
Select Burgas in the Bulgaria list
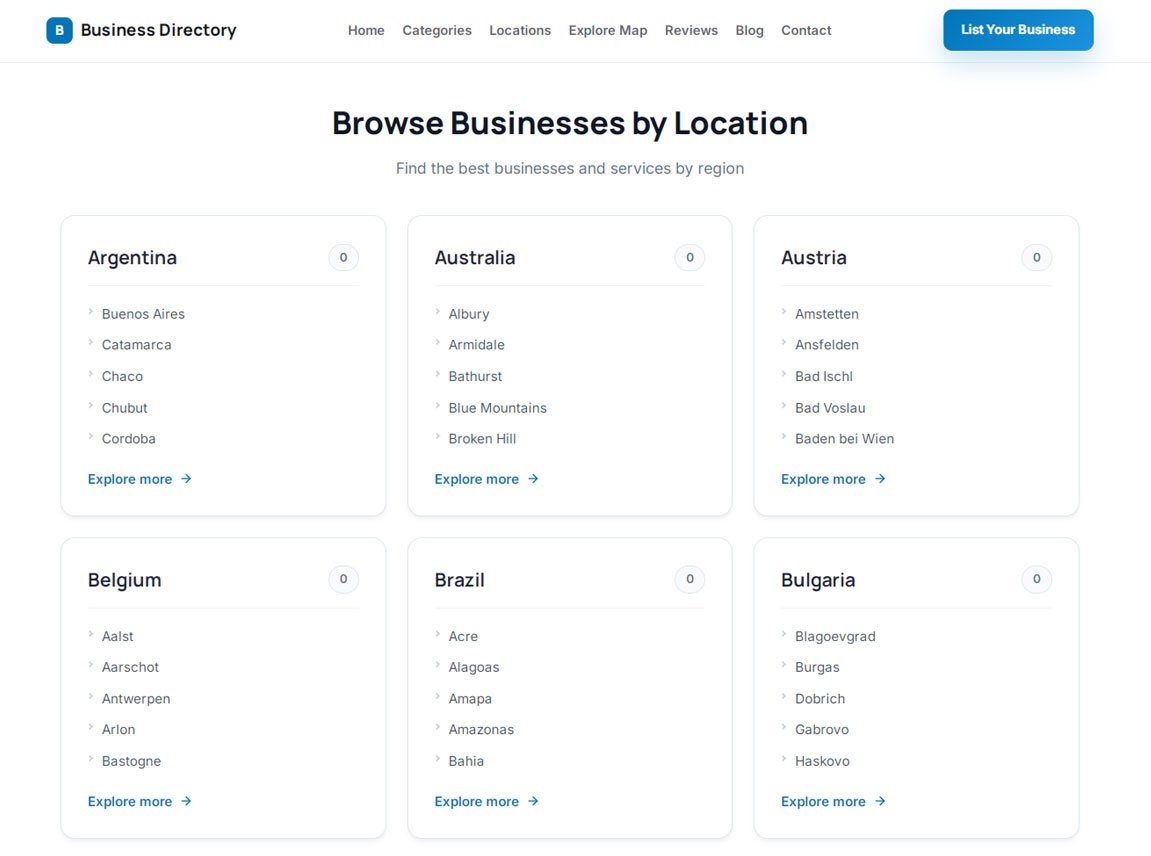coord(817,667)
